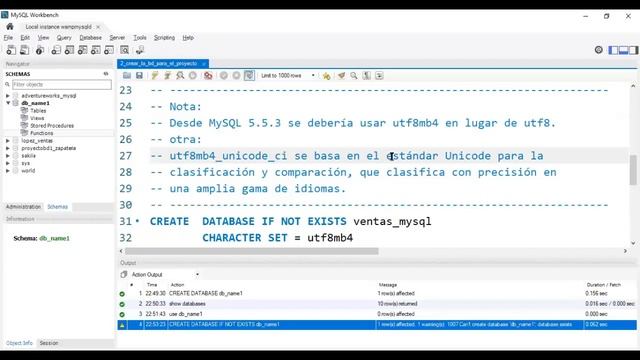640x360 pixels.
Task: Open the preferences gear icon
Action: pos(598,50)
